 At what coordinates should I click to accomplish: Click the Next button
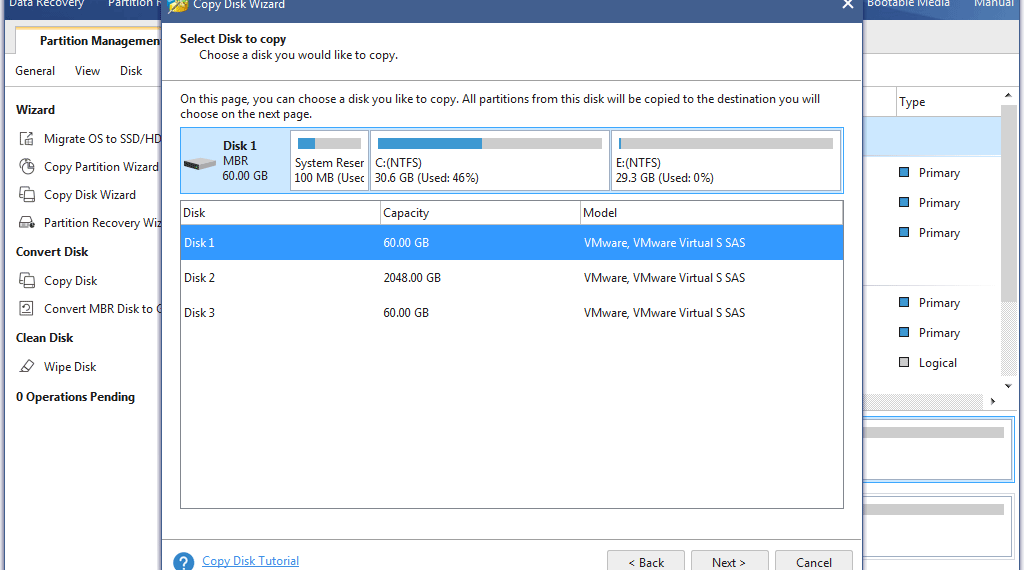(x=729, y=562)
